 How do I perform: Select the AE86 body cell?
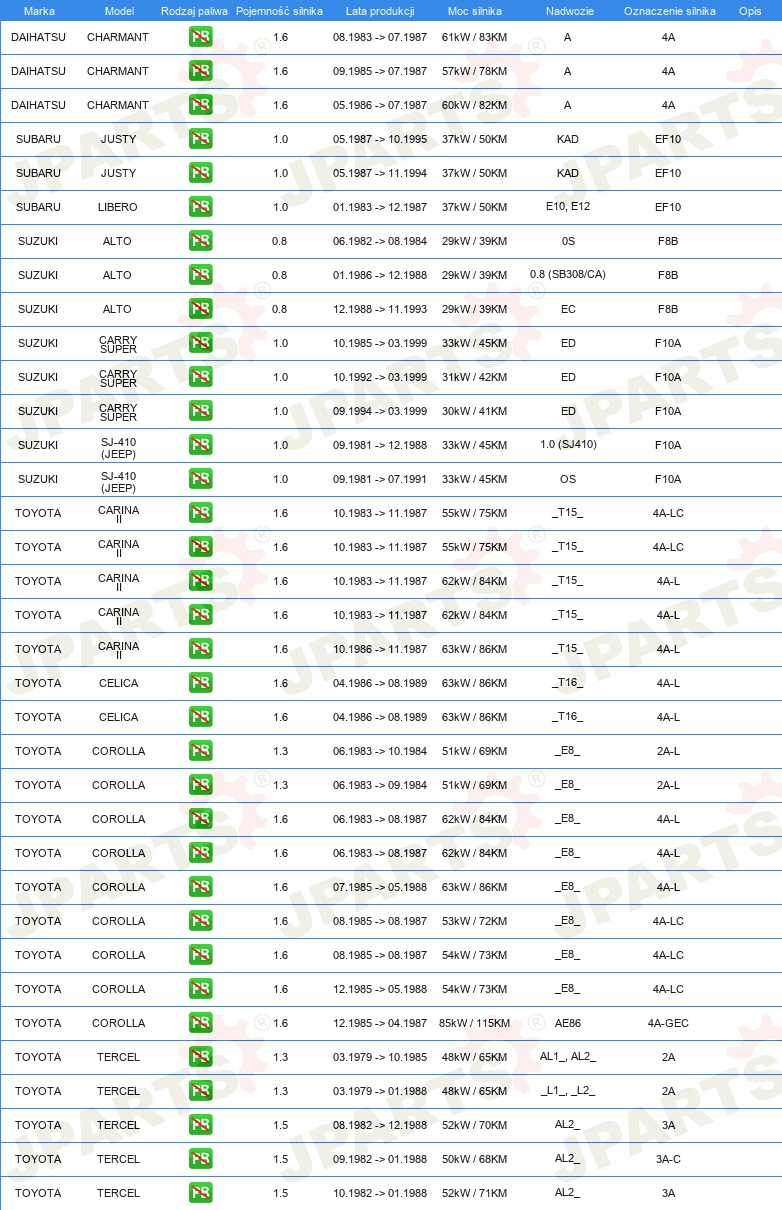[568, 1023]
